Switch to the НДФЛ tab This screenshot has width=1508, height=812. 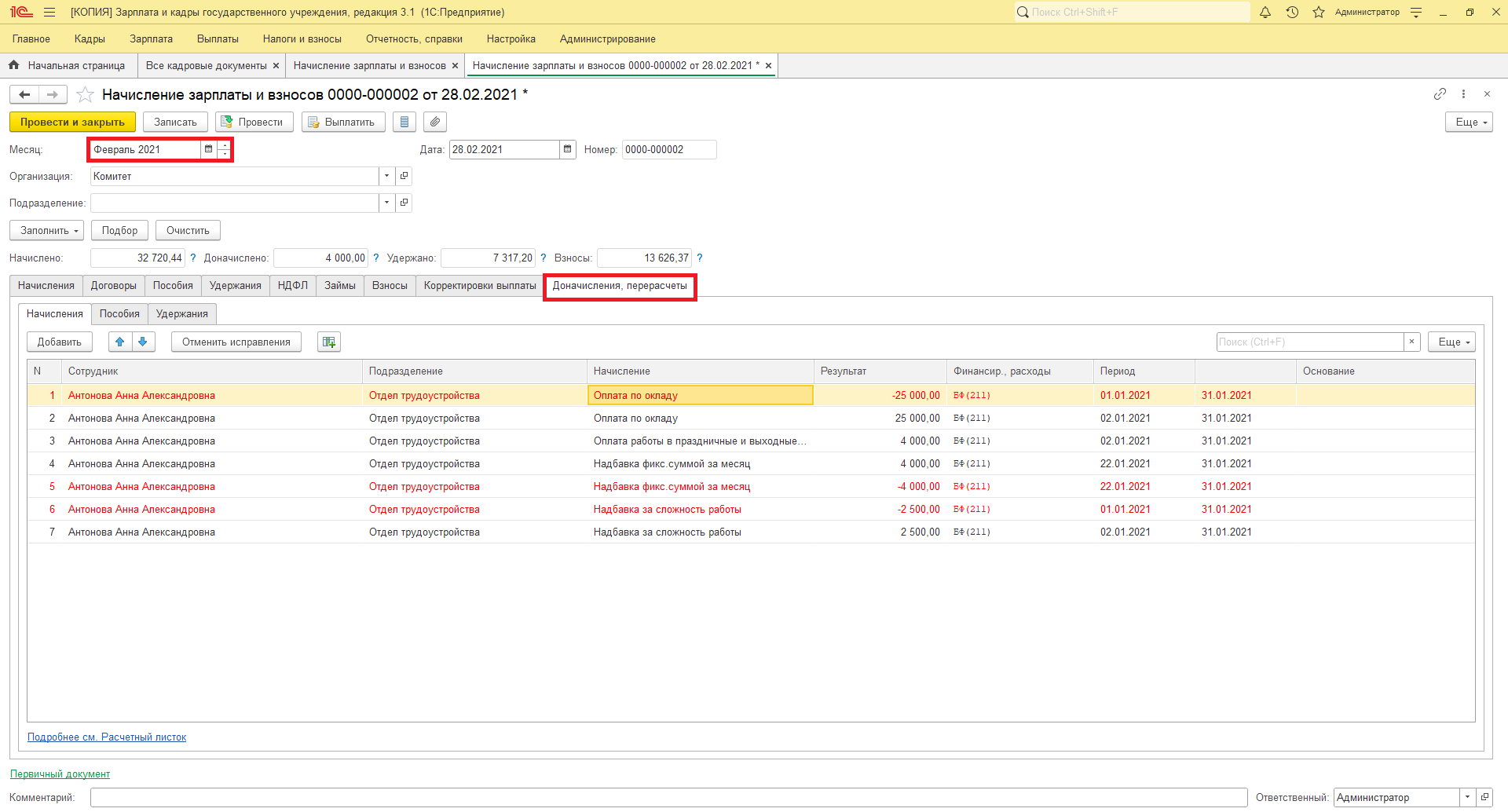(293, 286)
